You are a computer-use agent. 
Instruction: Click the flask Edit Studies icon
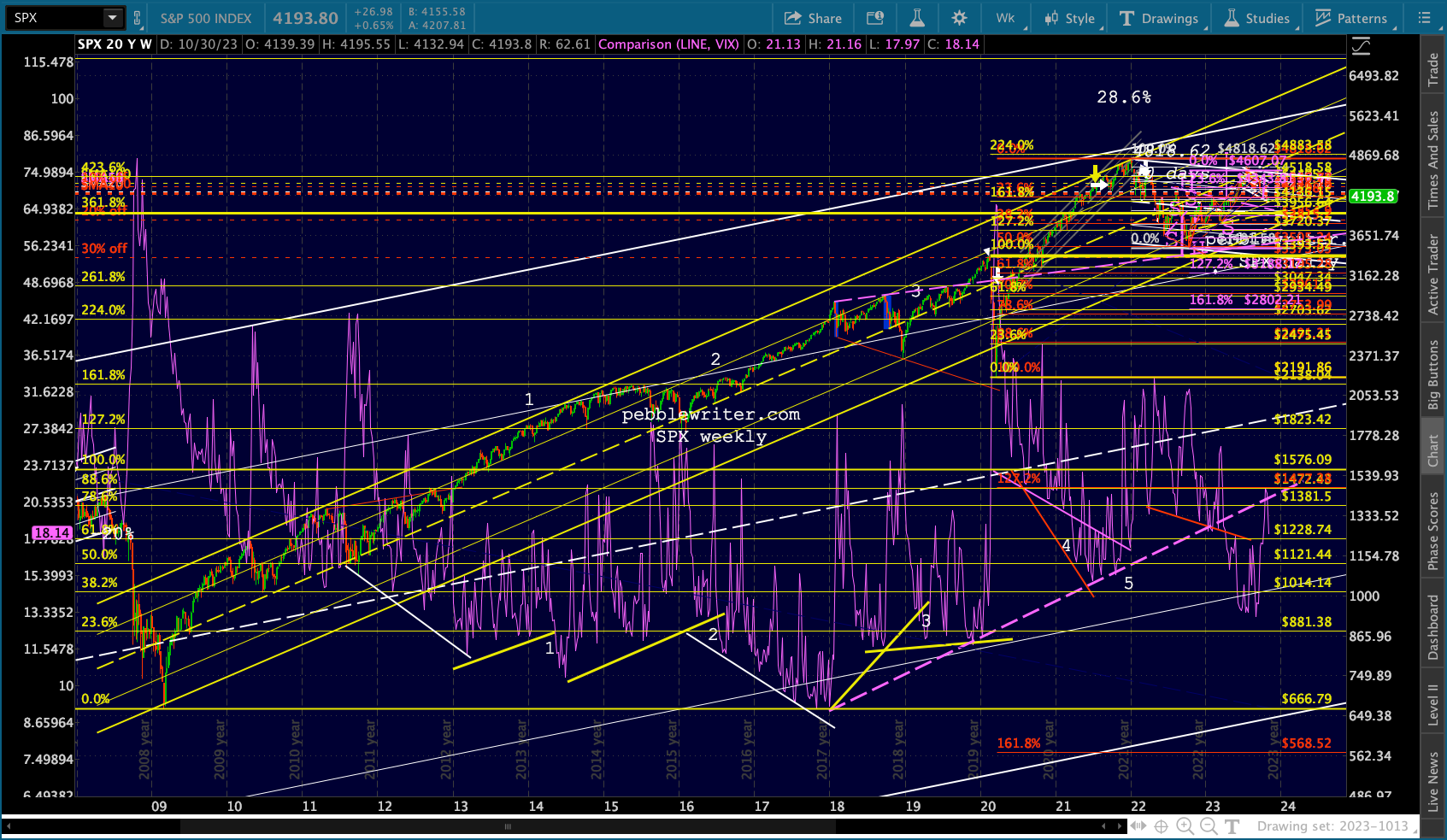click(x=917, y=18)
